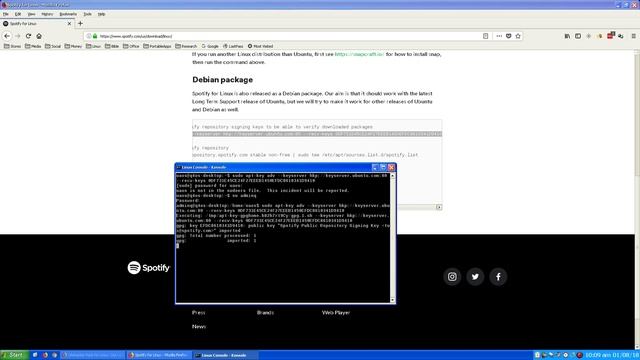Viewport: 640px width, 360px height.
Task: Open the Bookmarks menu
Action: pos(68,14)
